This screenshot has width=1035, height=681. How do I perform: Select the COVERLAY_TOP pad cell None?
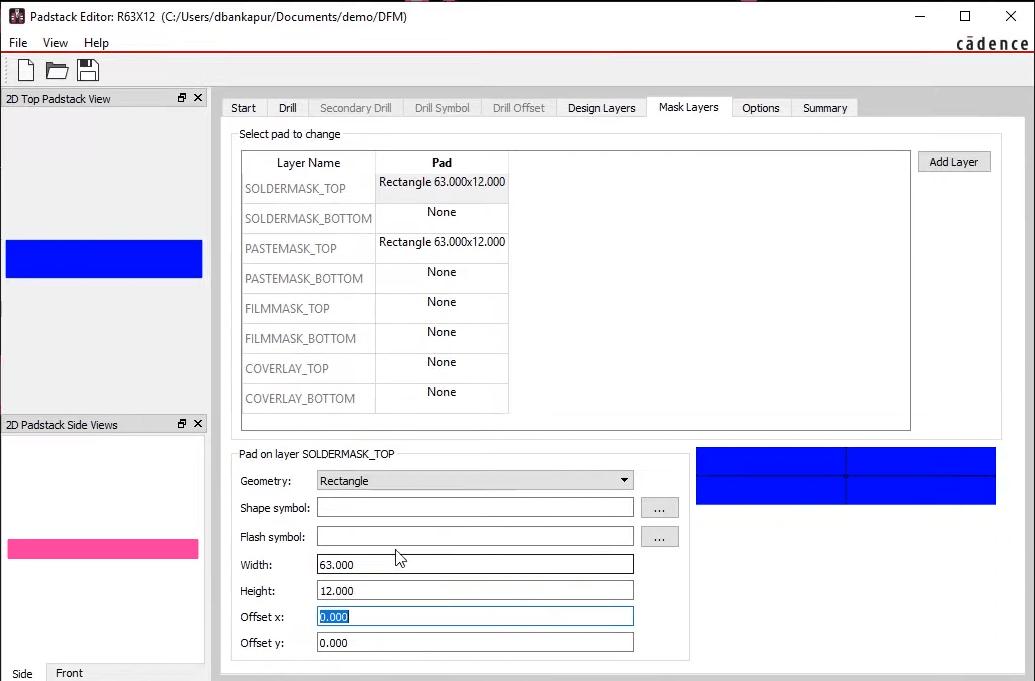click(442, 368)
